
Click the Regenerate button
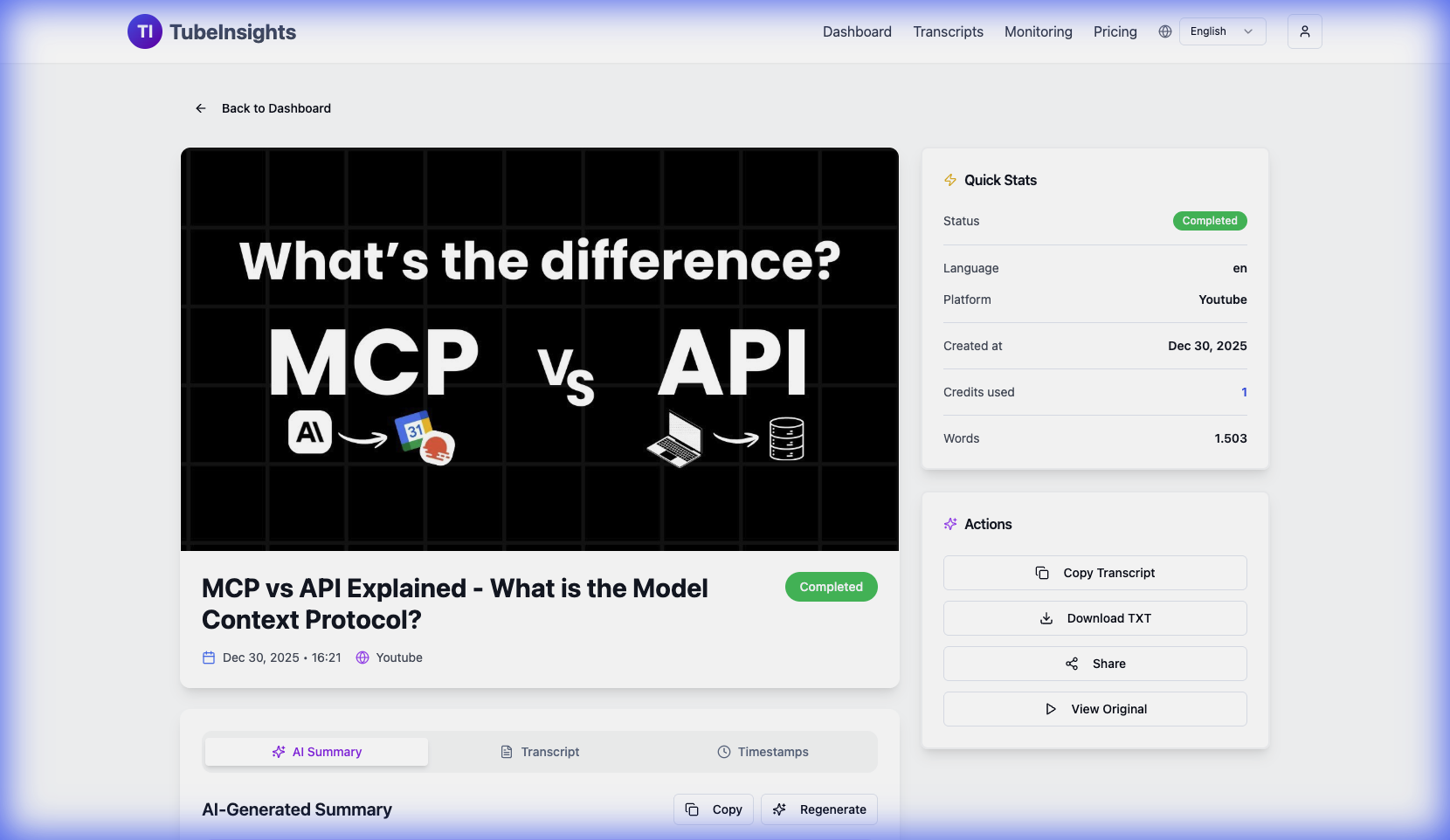coord(818,809)
